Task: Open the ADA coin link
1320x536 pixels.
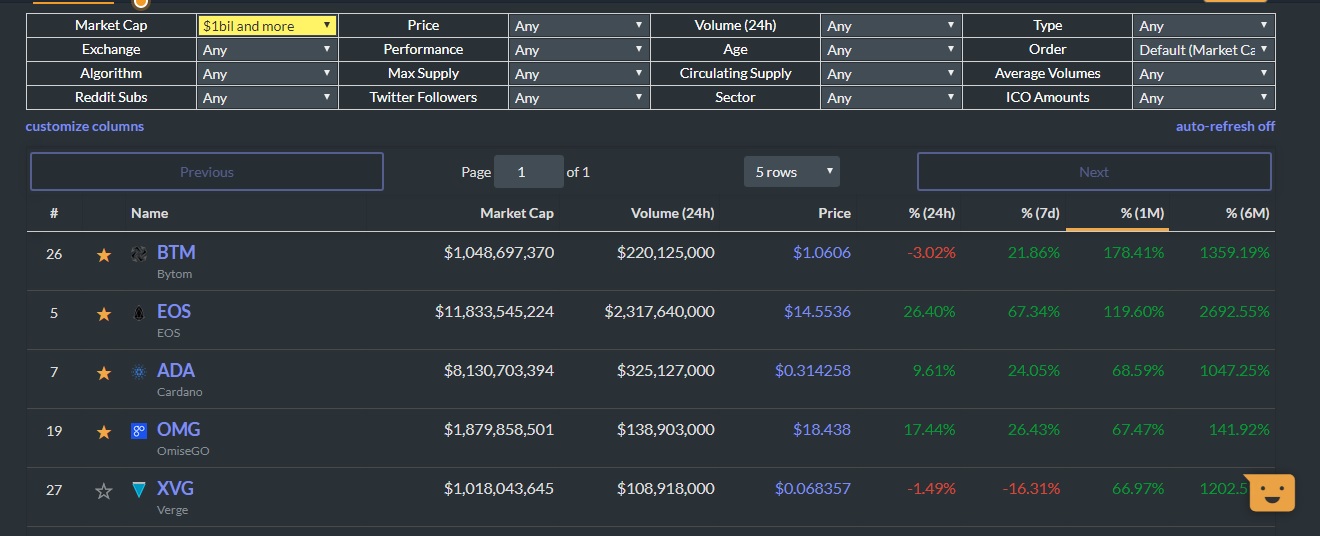Action: coord(176,371)
